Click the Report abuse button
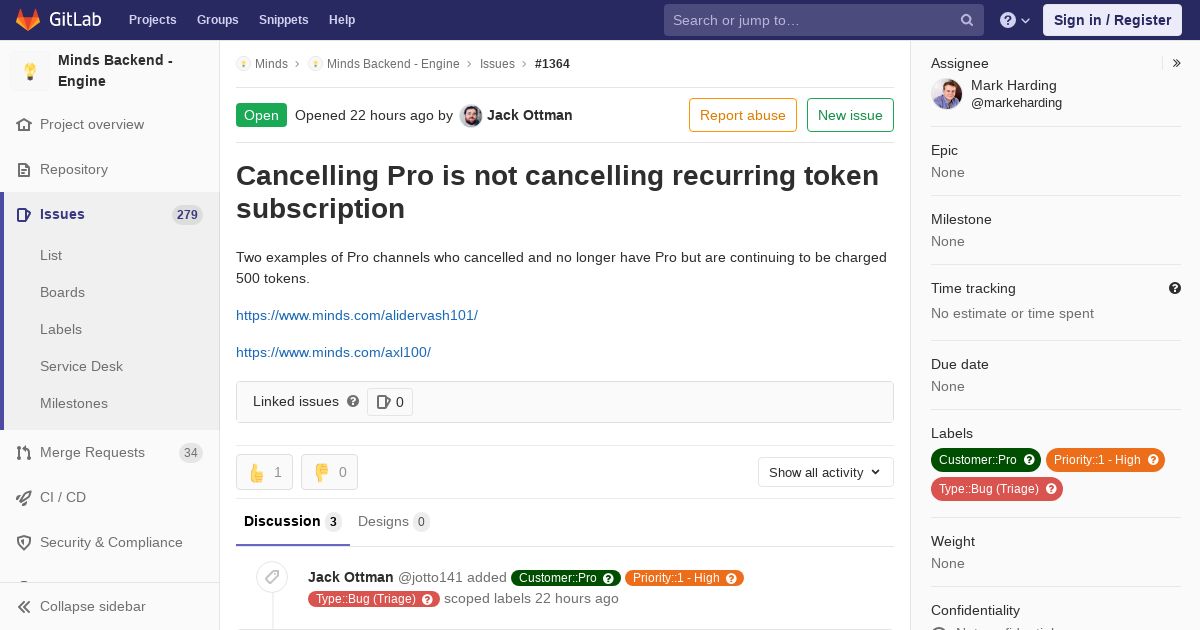 pyautogui.click(x=743, y=115)
